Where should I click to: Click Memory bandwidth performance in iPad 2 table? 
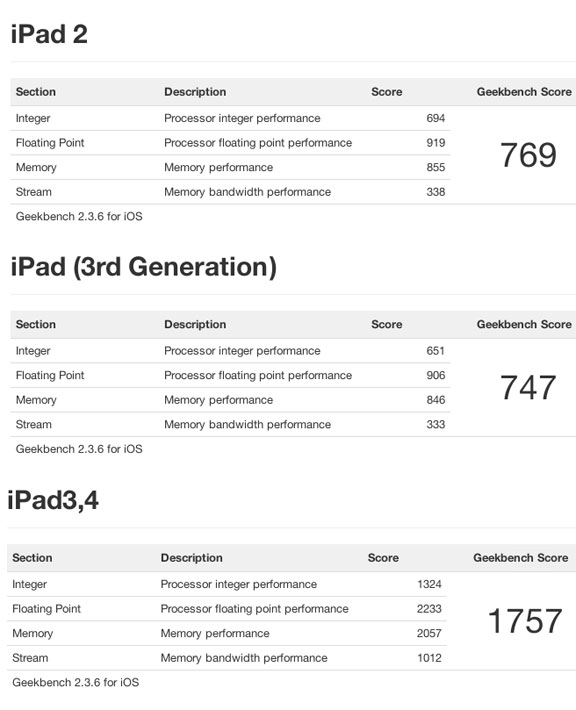247,192
